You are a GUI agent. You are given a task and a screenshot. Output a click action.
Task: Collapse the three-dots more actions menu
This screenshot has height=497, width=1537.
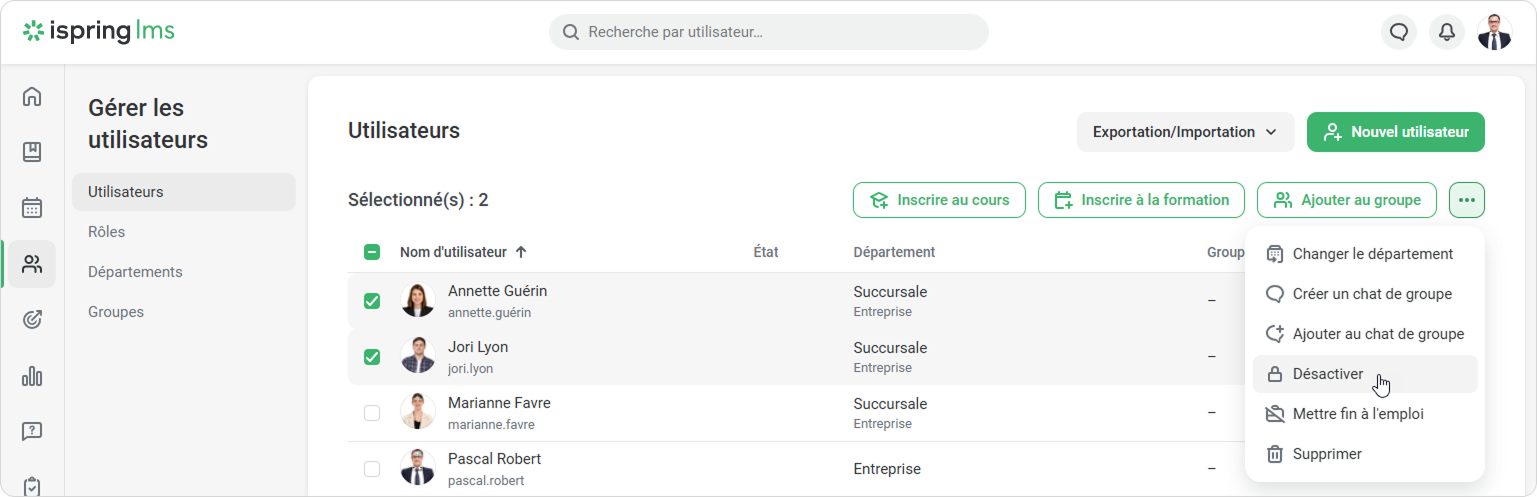click(1466, 200)
